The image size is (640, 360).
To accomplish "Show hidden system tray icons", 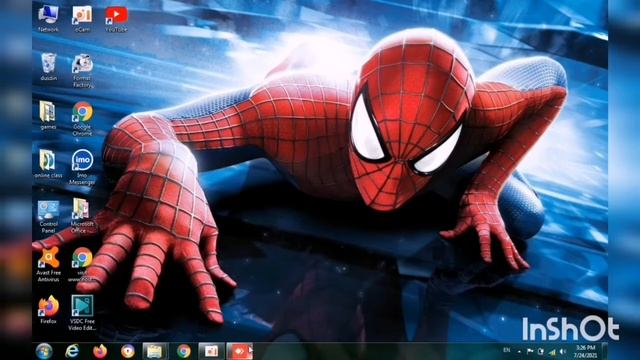I will tap(519, 351).
